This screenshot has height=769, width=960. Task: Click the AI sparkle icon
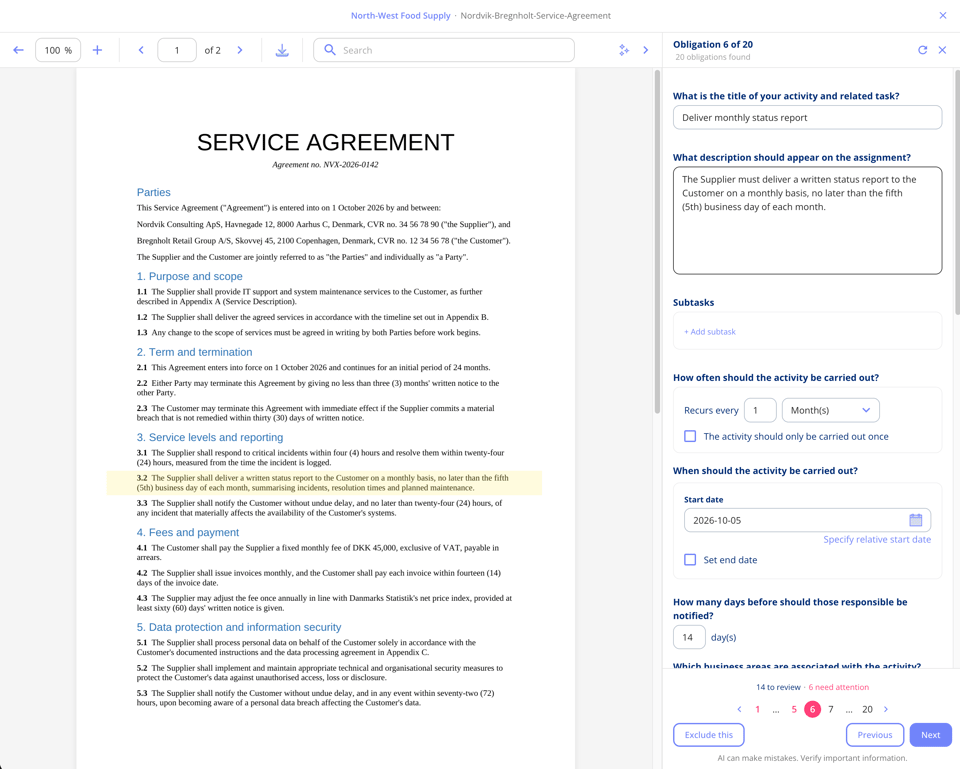pos(624,50)
